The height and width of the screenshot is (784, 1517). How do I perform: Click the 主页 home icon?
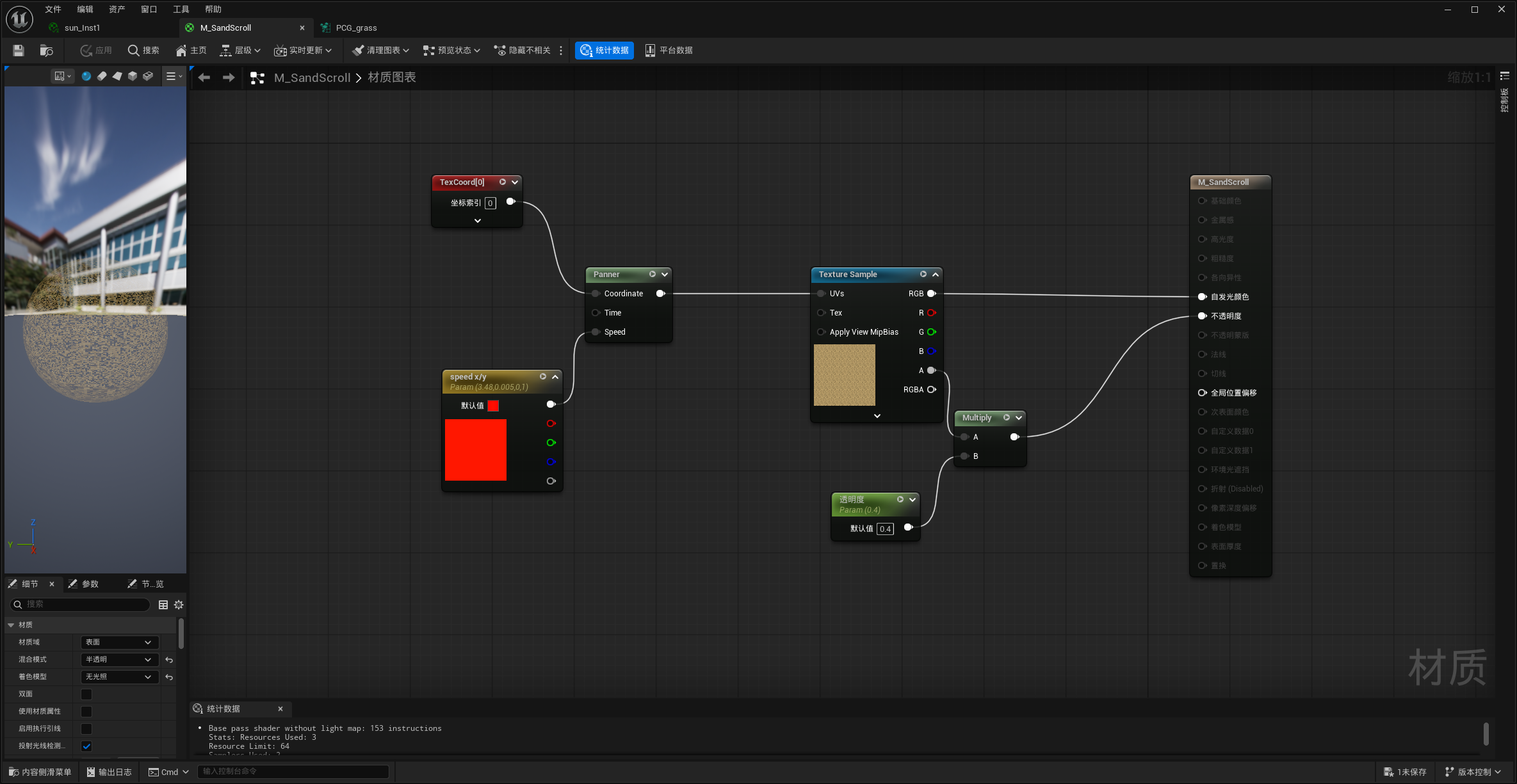pyautogui.click(x=191, y=51)
